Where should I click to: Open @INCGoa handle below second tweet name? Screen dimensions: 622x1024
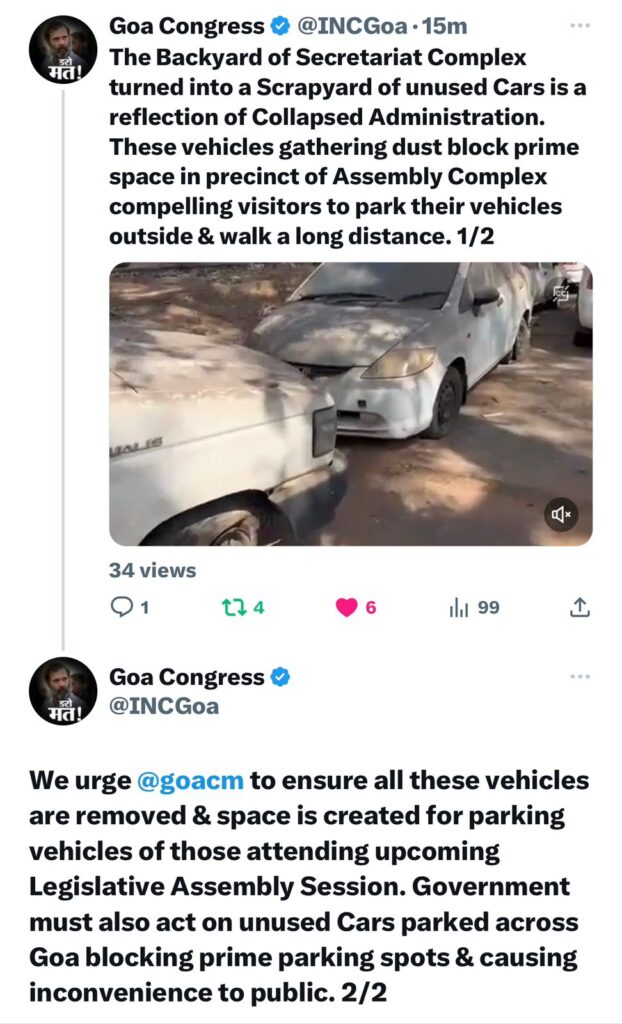(x=164, y=706)
